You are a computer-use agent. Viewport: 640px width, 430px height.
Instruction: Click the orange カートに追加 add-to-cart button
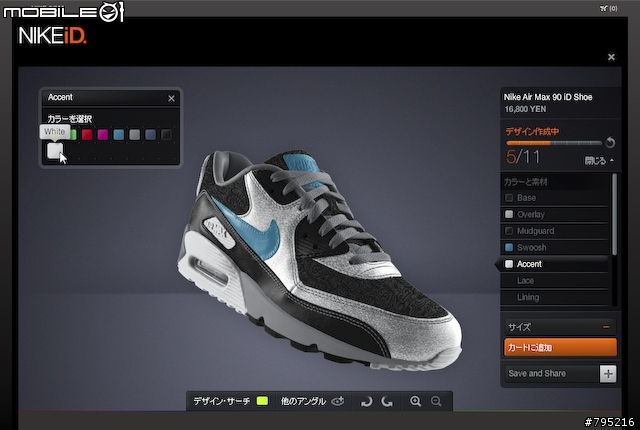tap(560, 347)
